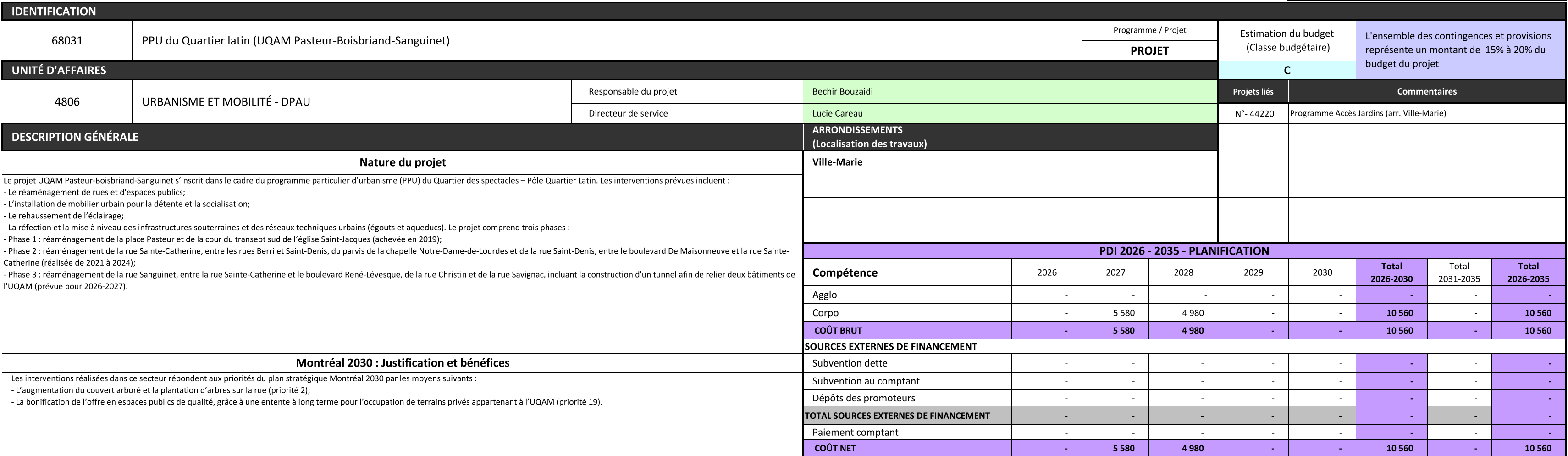Screen dimensions: 1568x456
Task: Click the Lucie Careau director field
Action: [1009, 113]
